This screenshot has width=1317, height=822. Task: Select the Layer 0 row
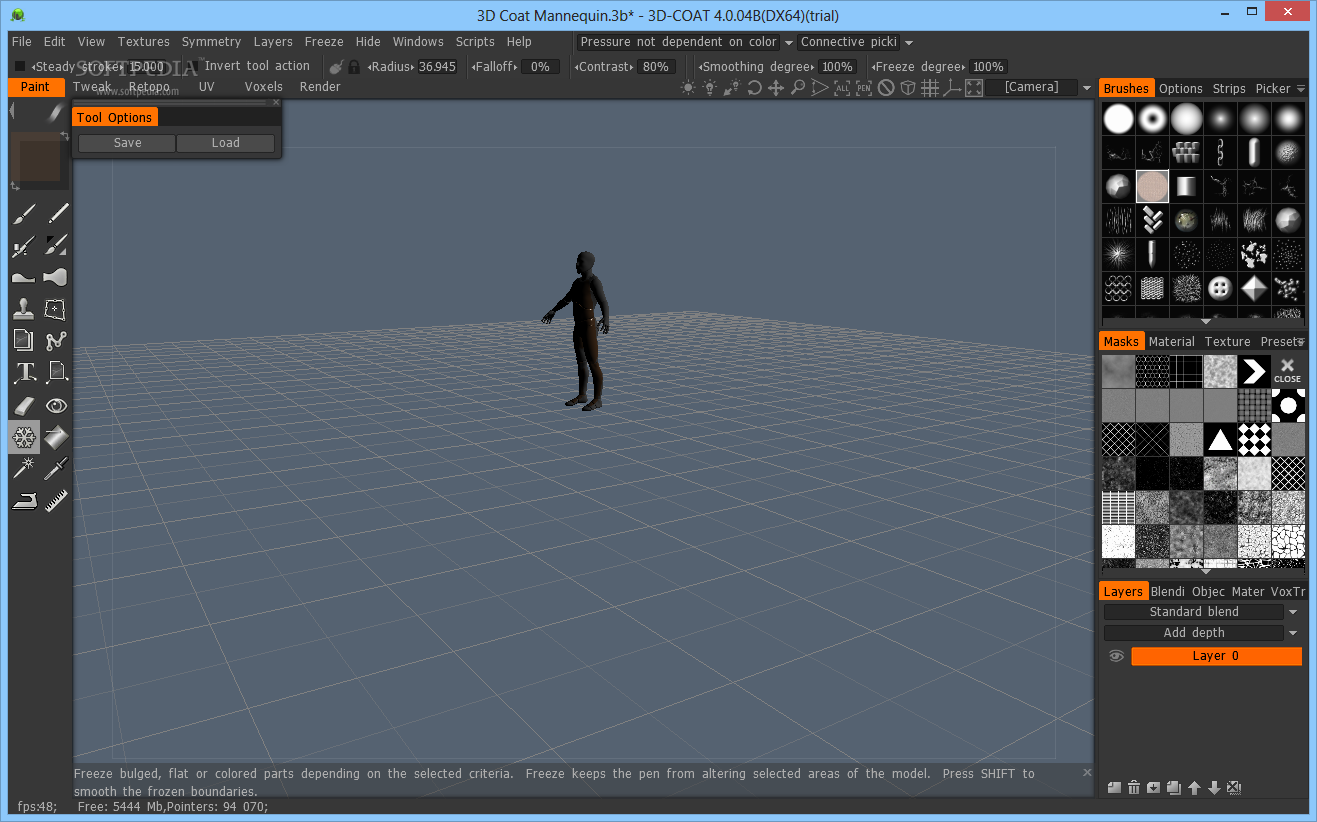[x=1216, y=656]
